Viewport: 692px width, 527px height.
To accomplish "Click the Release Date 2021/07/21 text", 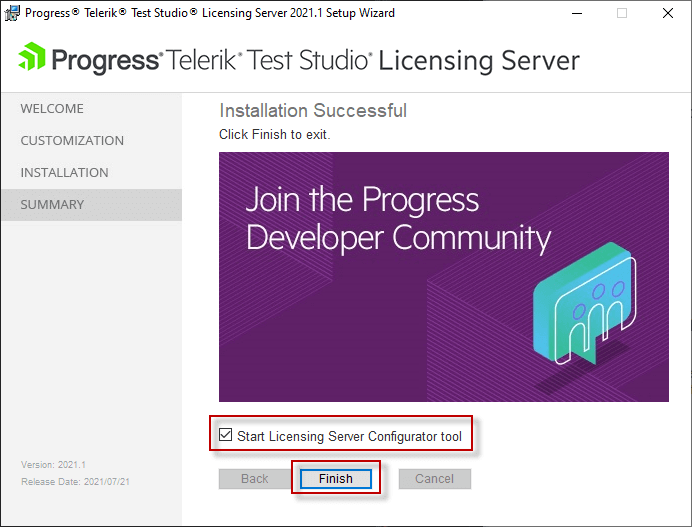I will (75, 482).
